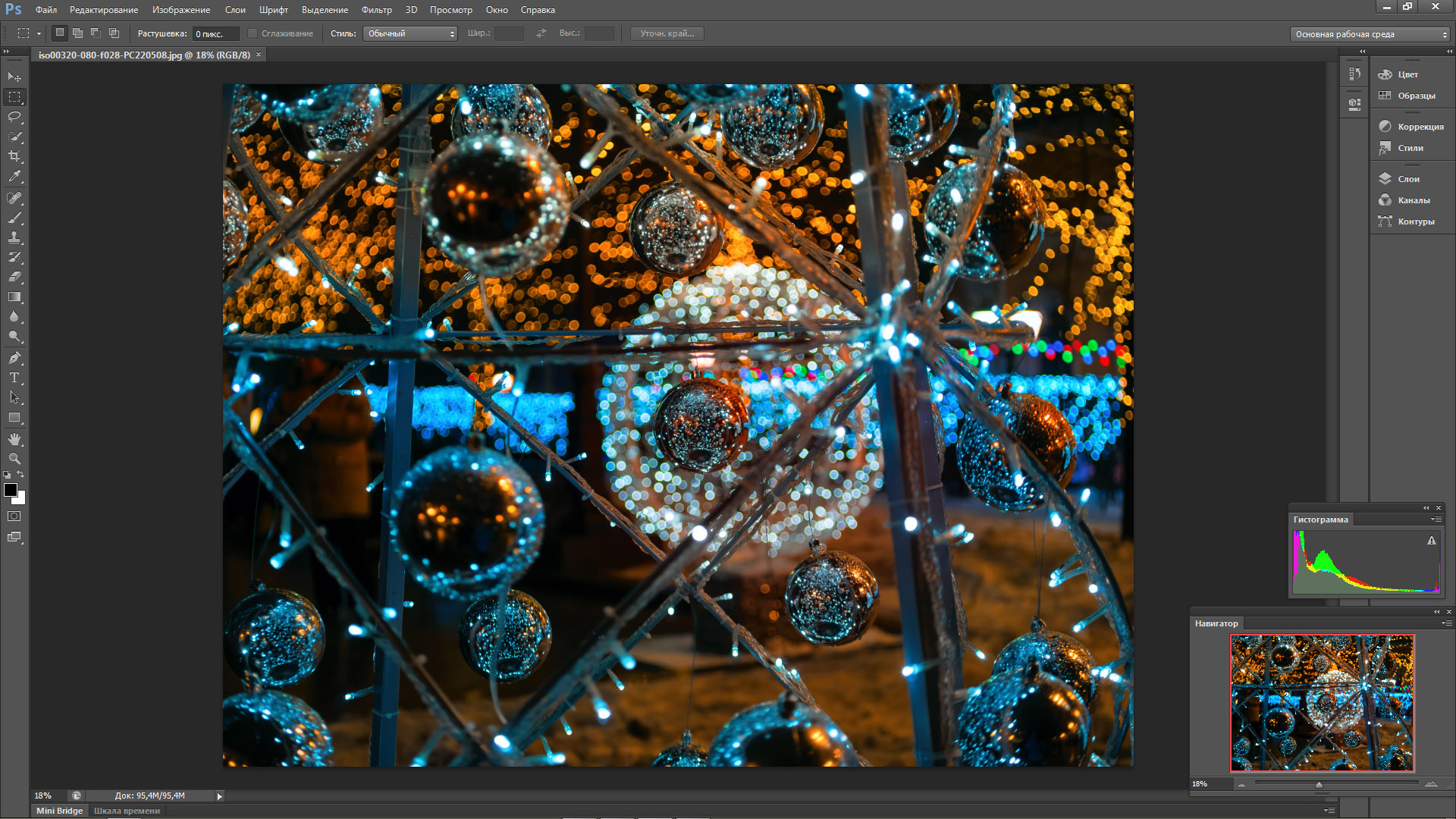Select the Pen tool
Image resolution: width=1456 pixels, height=819 pixels.
tap(14, 357)
